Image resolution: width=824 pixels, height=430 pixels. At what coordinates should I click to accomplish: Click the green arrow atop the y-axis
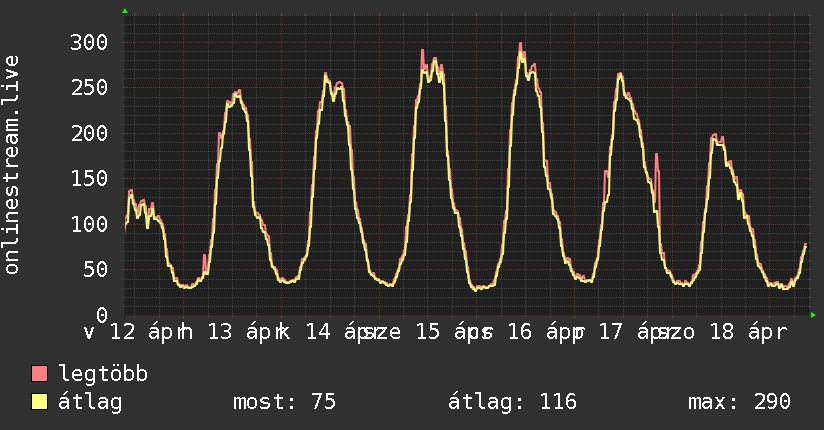pyautogui.click(x=125, y=11)
